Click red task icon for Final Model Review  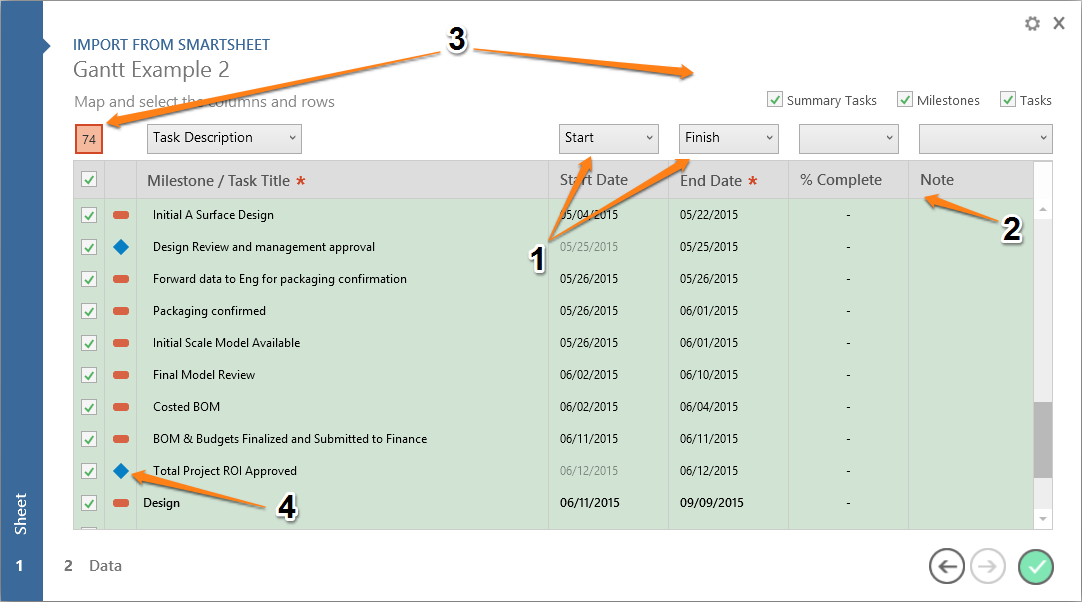pyautogui.click(x=121, y=375)
